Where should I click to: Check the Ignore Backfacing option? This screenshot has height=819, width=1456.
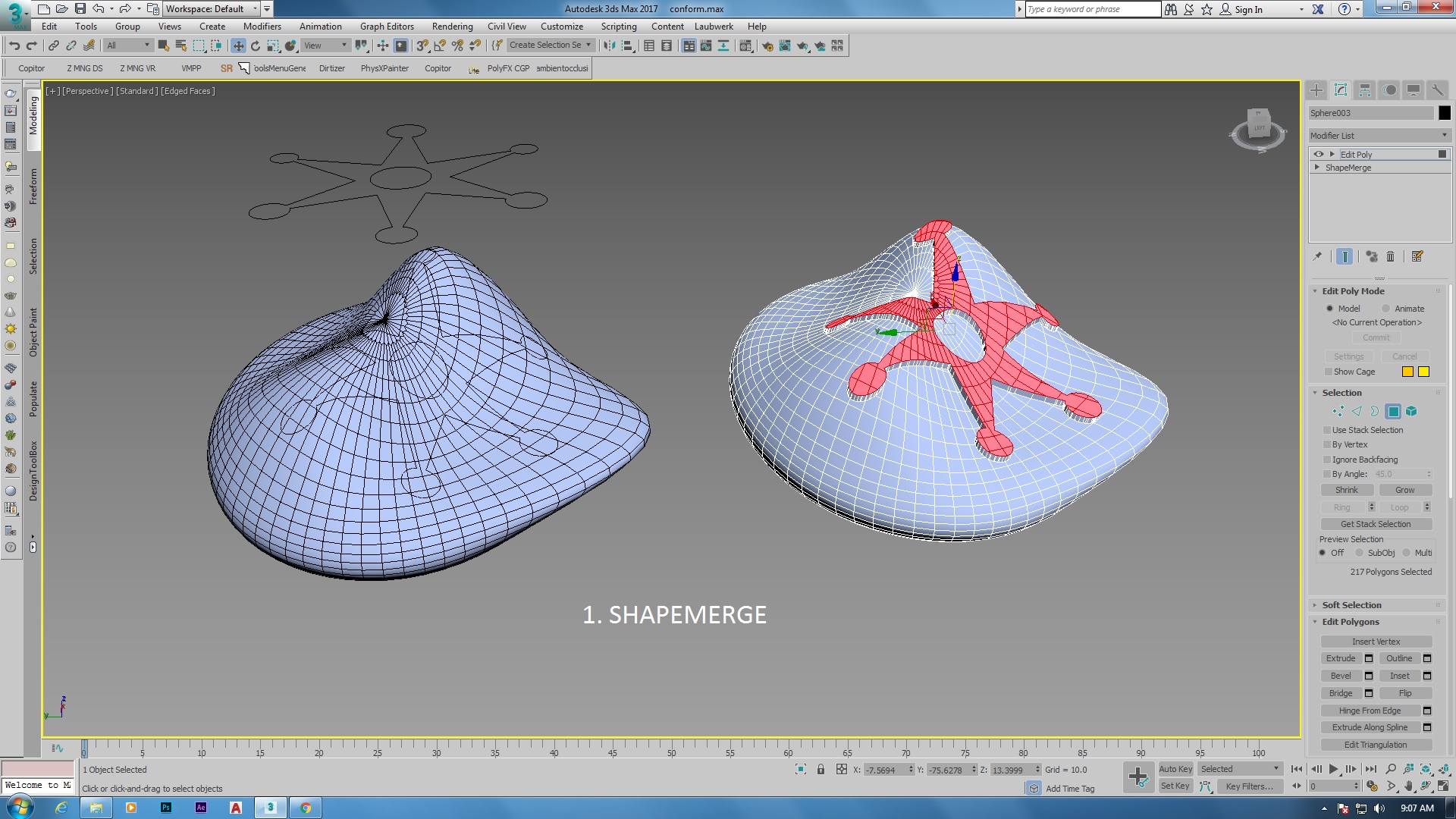[x=1328, y=460]
